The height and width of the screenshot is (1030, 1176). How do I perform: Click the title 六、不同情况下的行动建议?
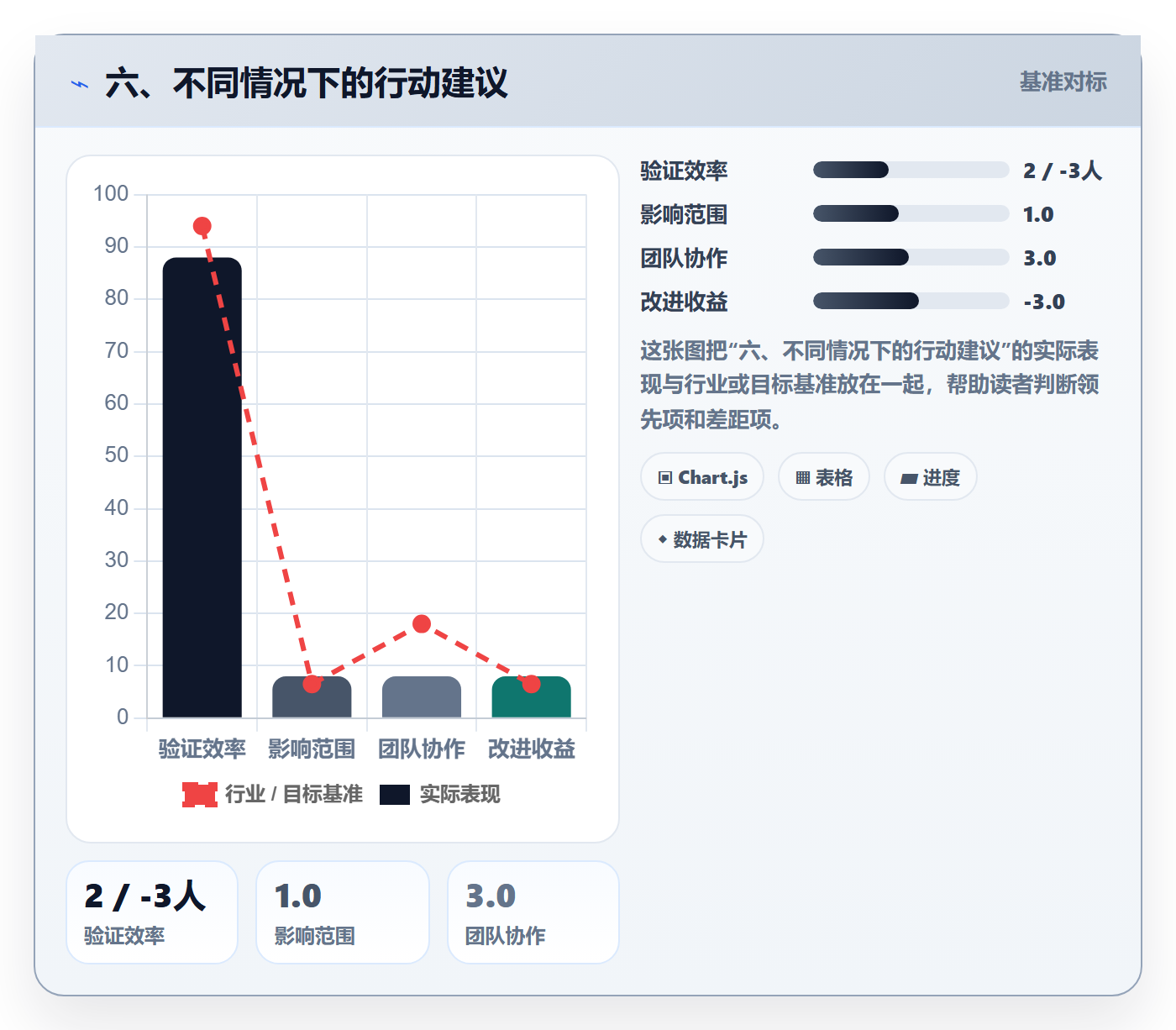click(307, 83)
